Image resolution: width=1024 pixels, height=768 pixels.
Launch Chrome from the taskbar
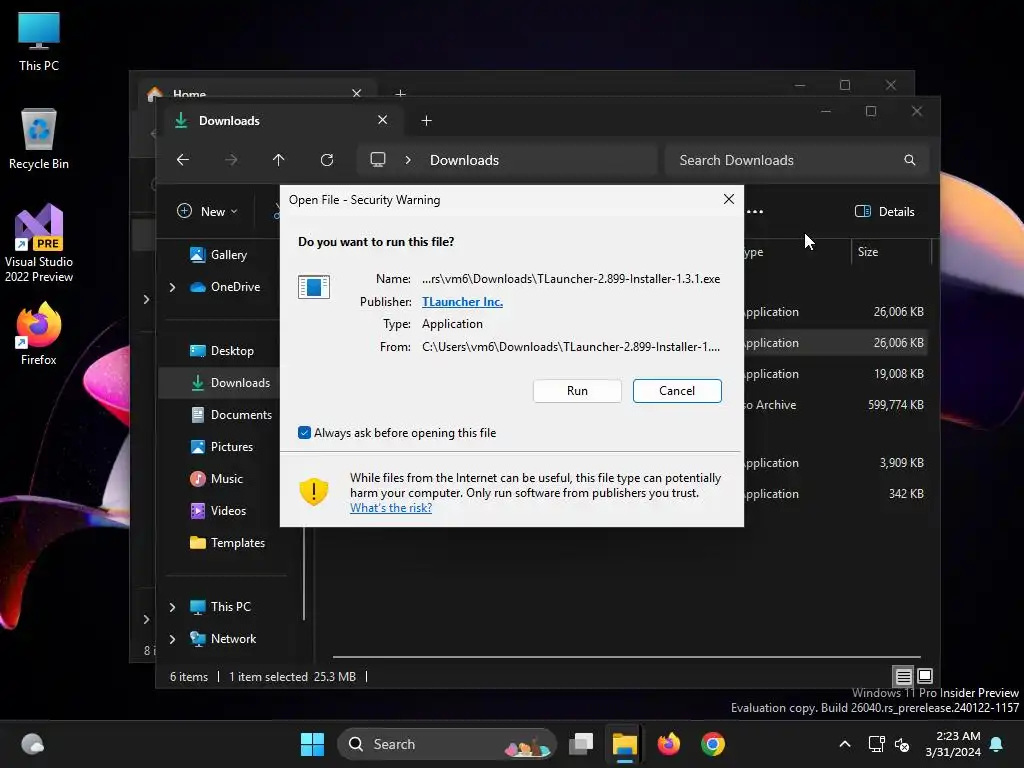click(712, 744)
